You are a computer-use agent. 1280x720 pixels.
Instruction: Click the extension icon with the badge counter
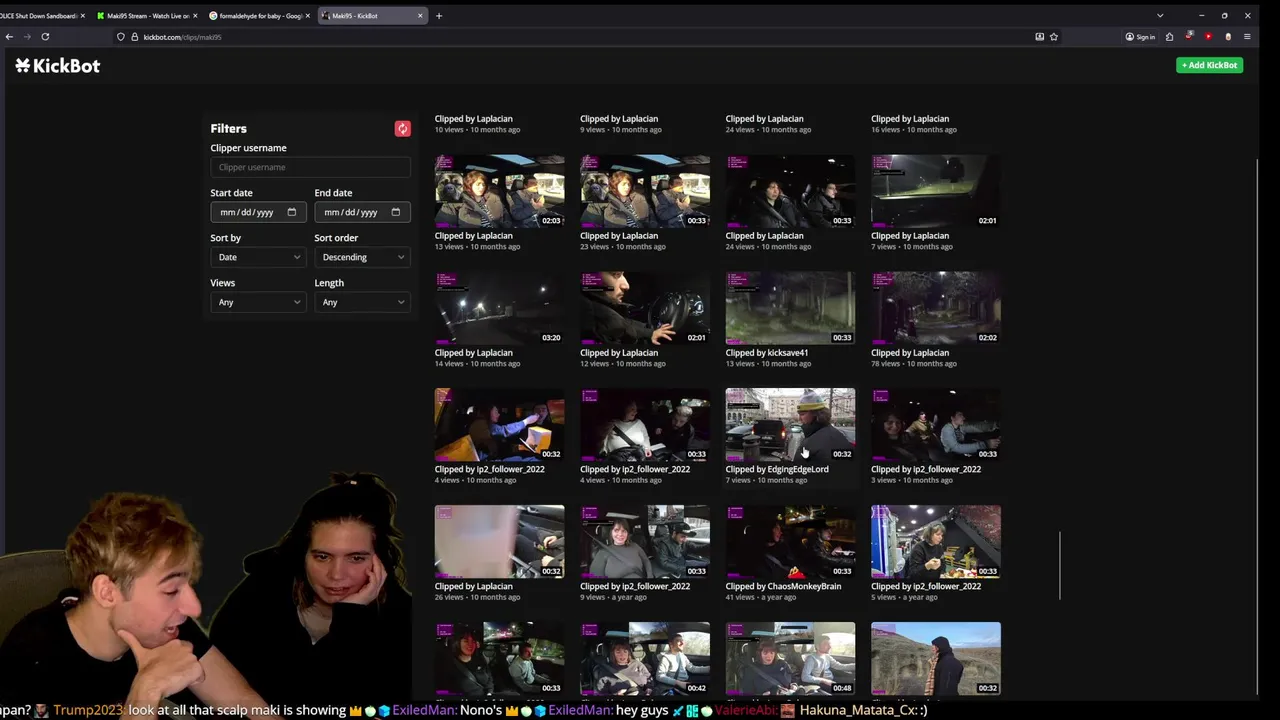[x=1189, y=36]
